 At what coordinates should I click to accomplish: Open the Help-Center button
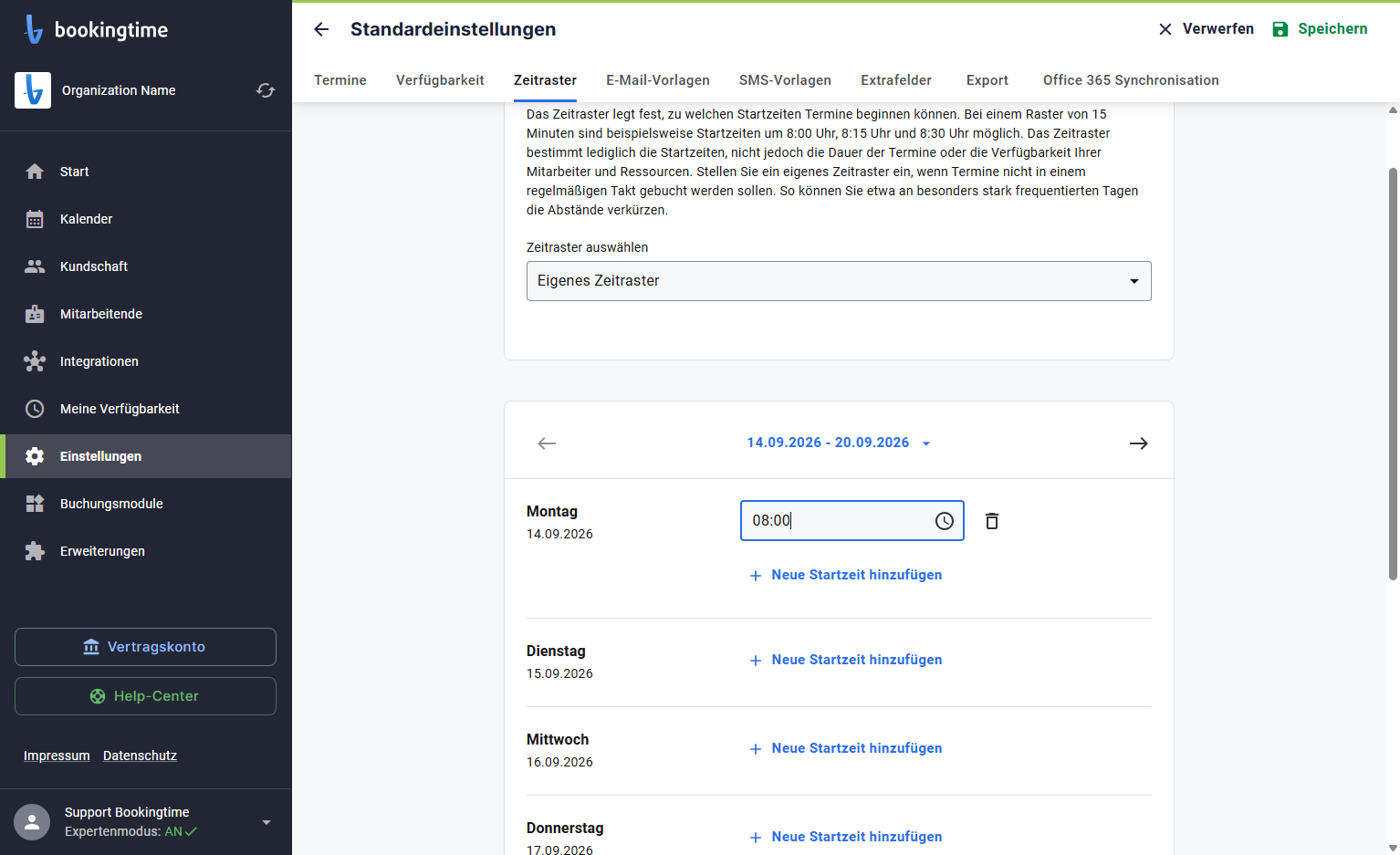(x=145, y=696)
